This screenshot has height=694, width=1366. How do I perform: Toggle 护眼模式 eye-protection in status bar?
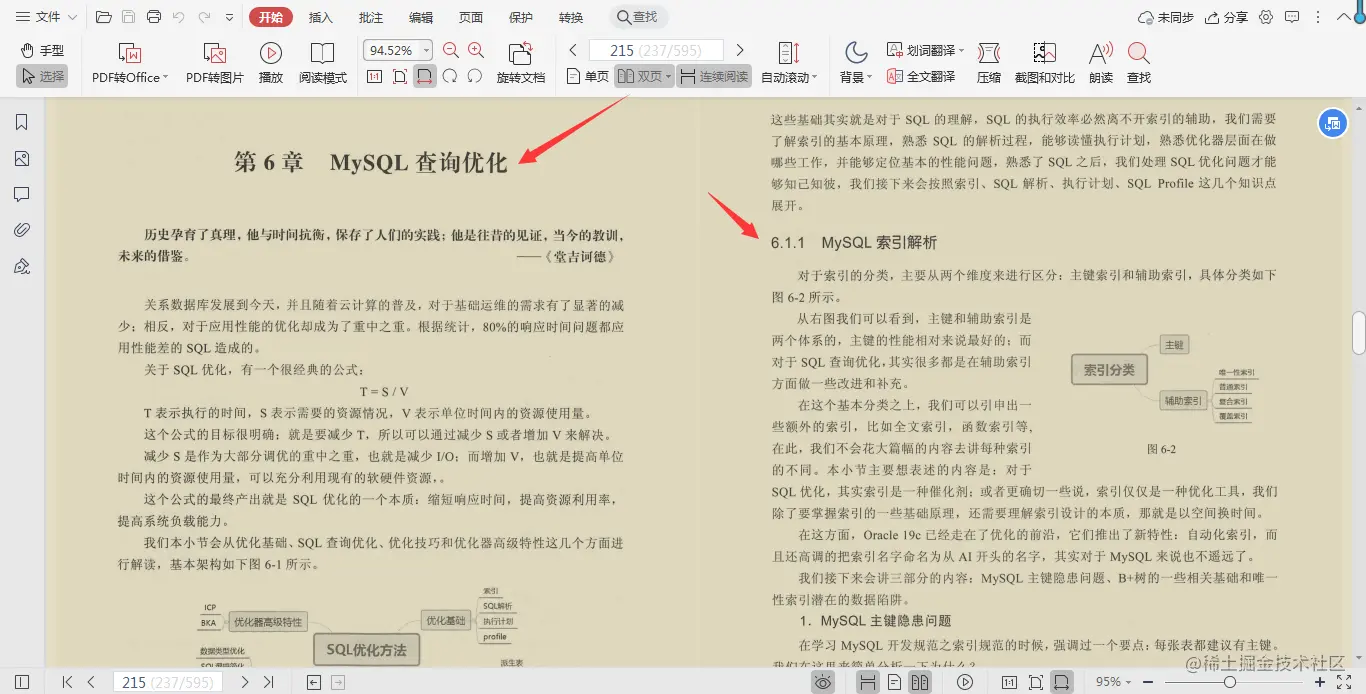click(823, 681)
